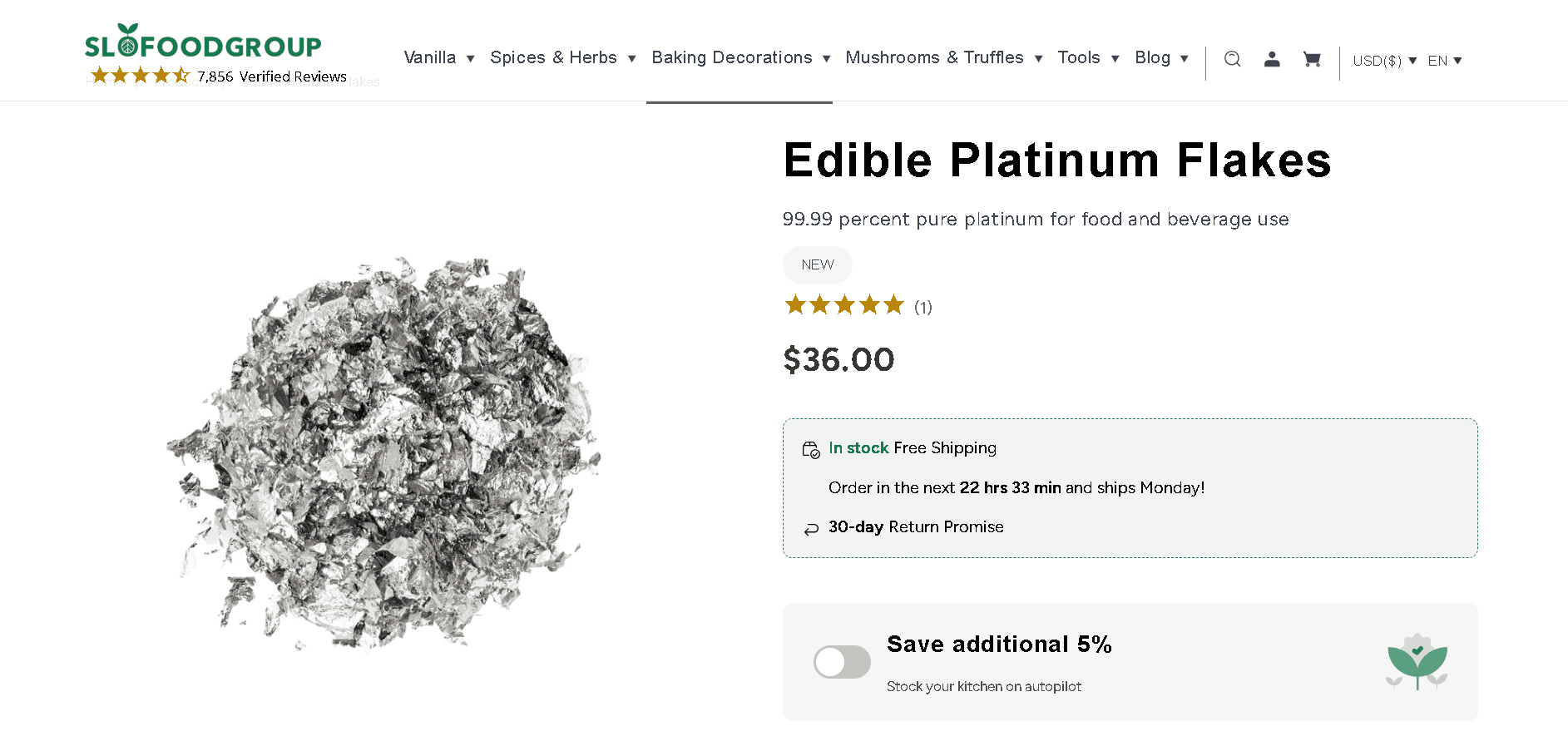
Task: Enable the Save additional 5% toggle
Action: pyautogui.click(x=842, y=662)
